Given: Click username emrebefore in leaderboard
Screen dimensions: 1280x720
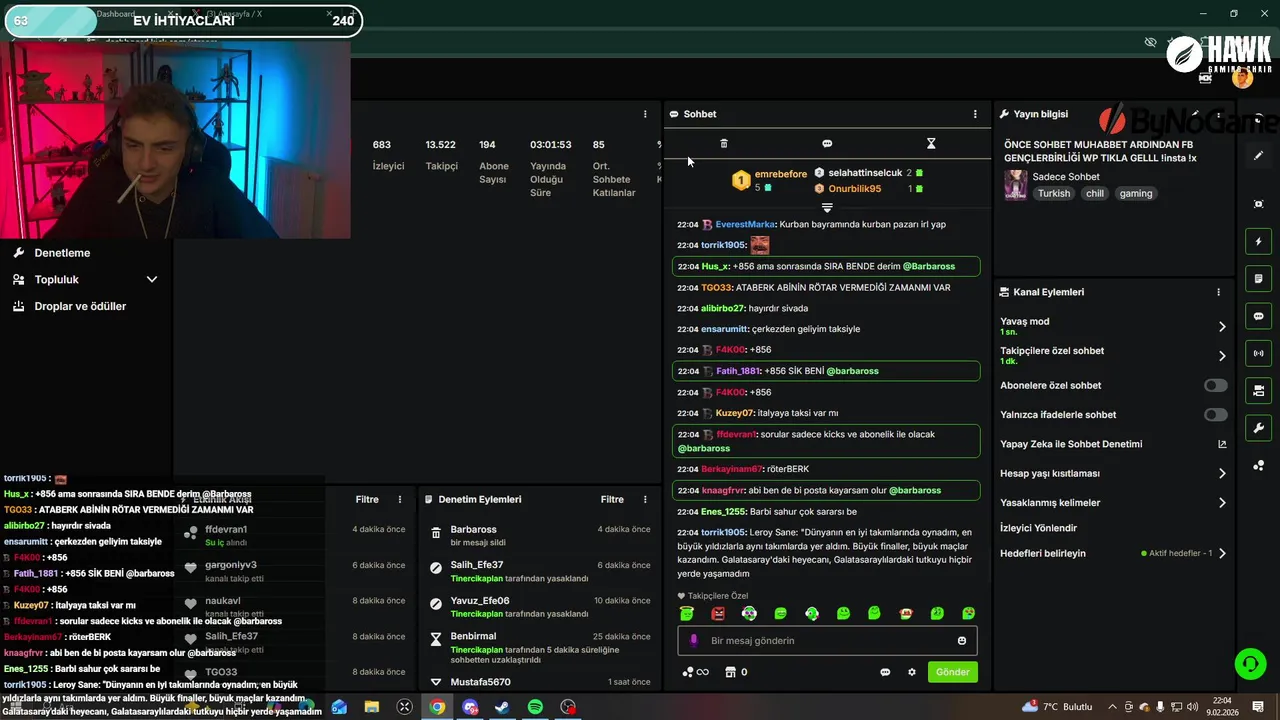Looking at the screenshot, I should (x=780, y=174).
